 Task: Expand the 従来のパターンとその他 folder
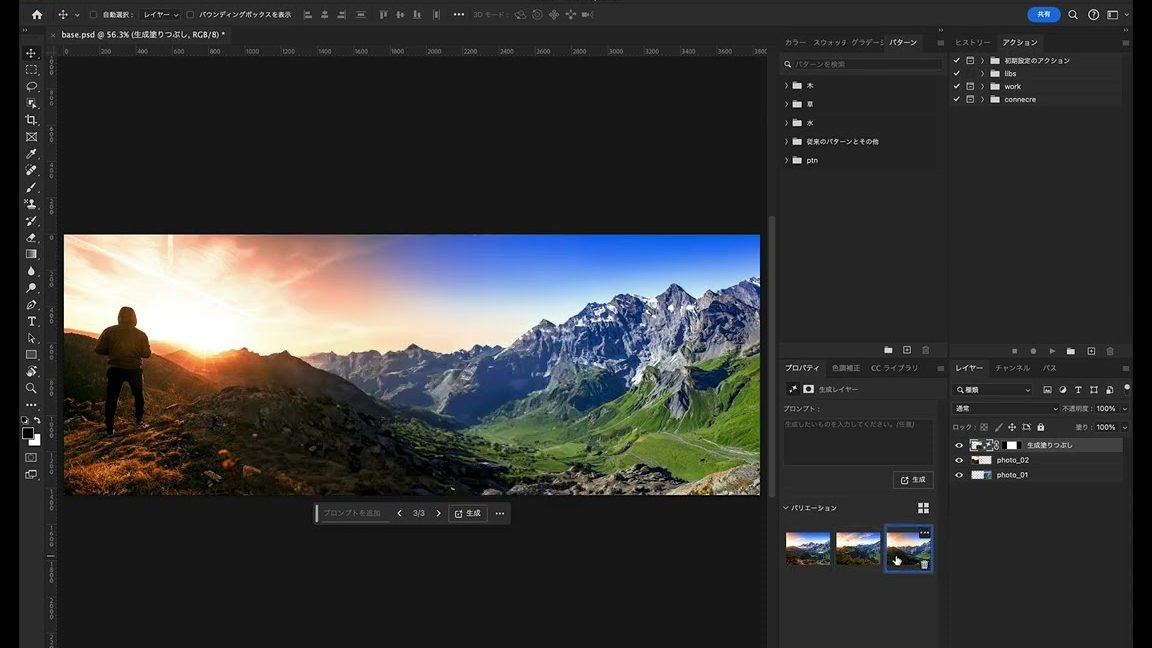[786, 141]
